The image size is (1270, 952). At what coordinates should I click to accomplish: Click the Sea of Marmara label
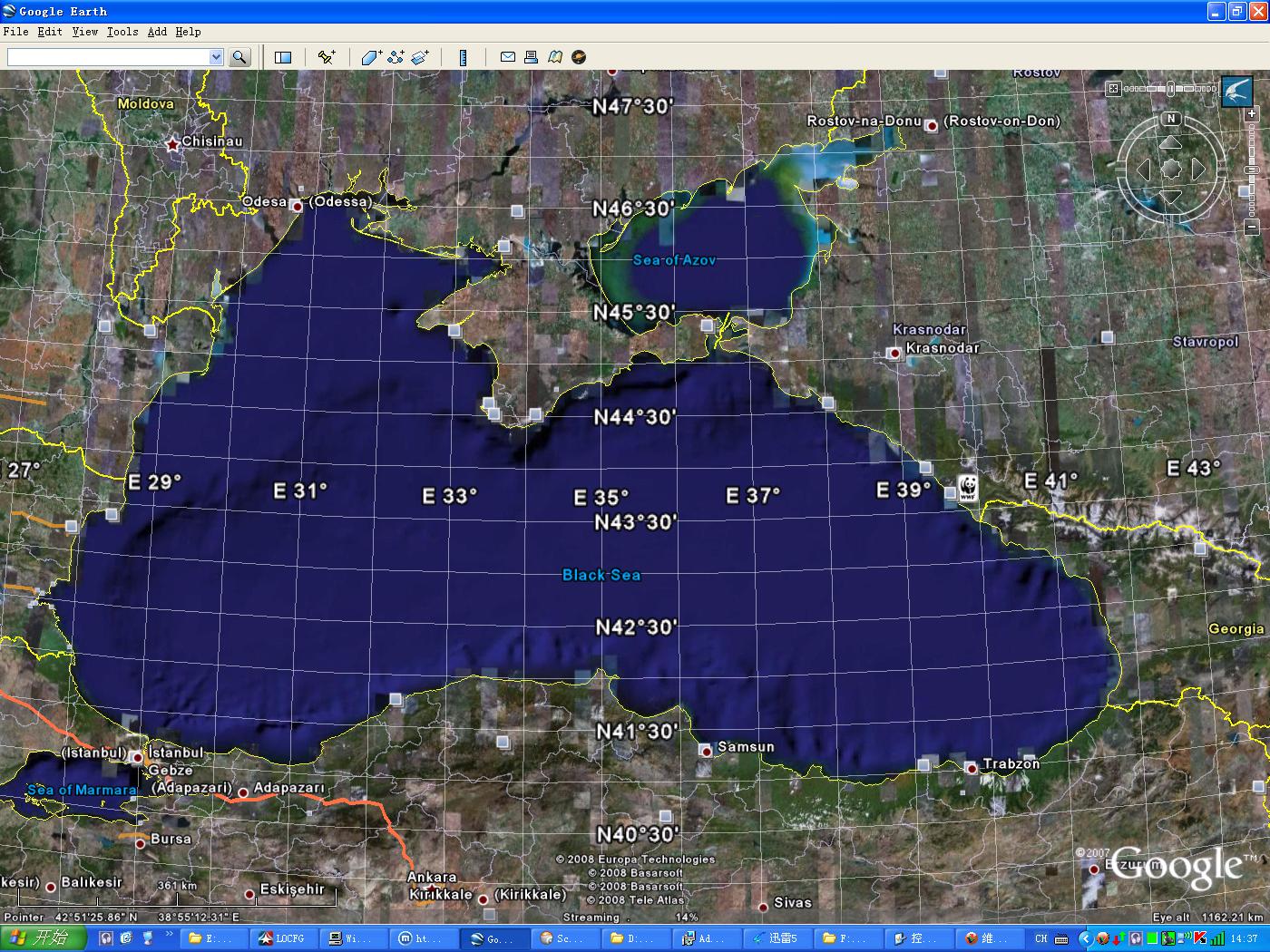click(x=82, y=790)
